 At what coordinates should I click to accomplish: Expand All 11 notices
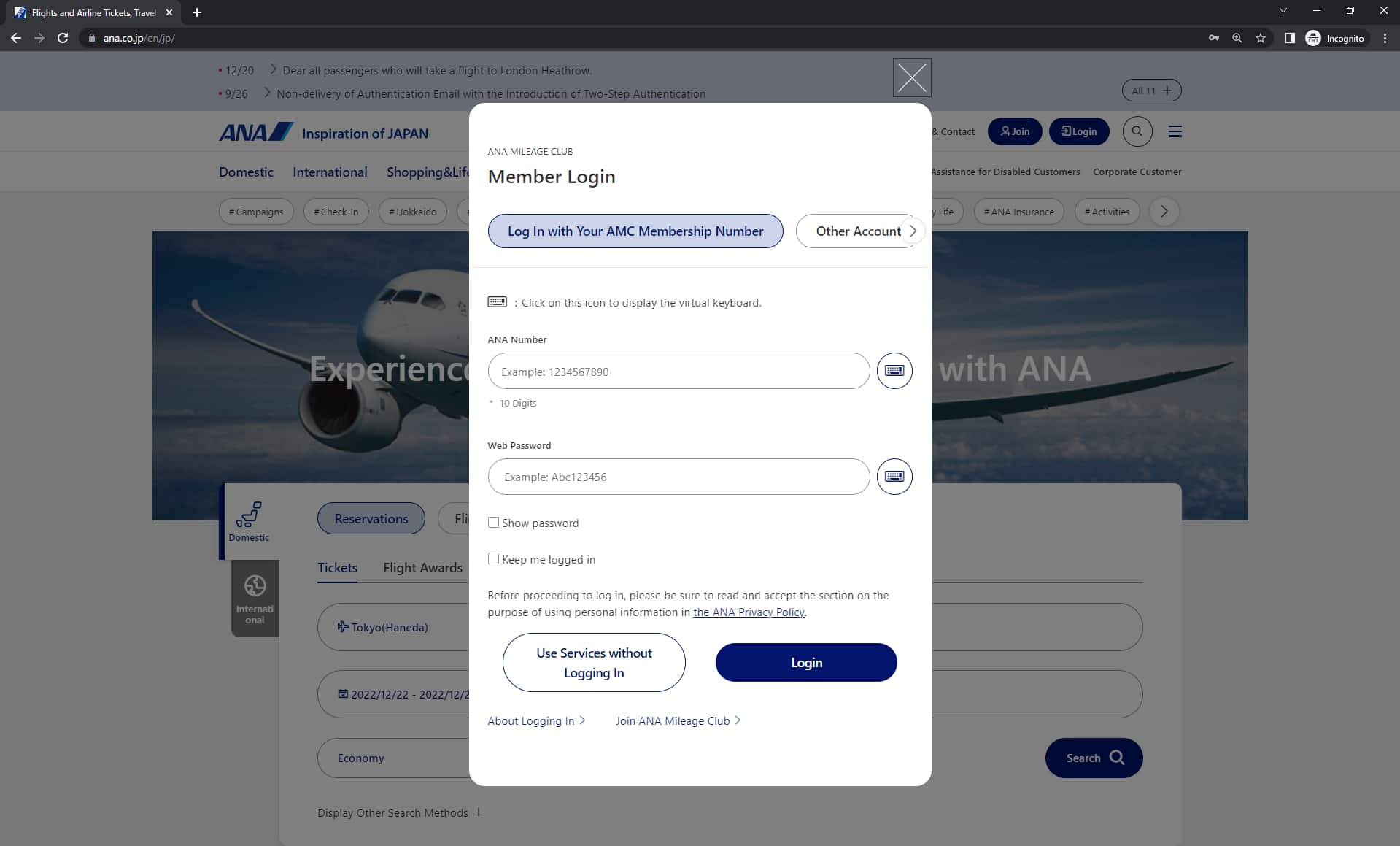[1151, 91]
